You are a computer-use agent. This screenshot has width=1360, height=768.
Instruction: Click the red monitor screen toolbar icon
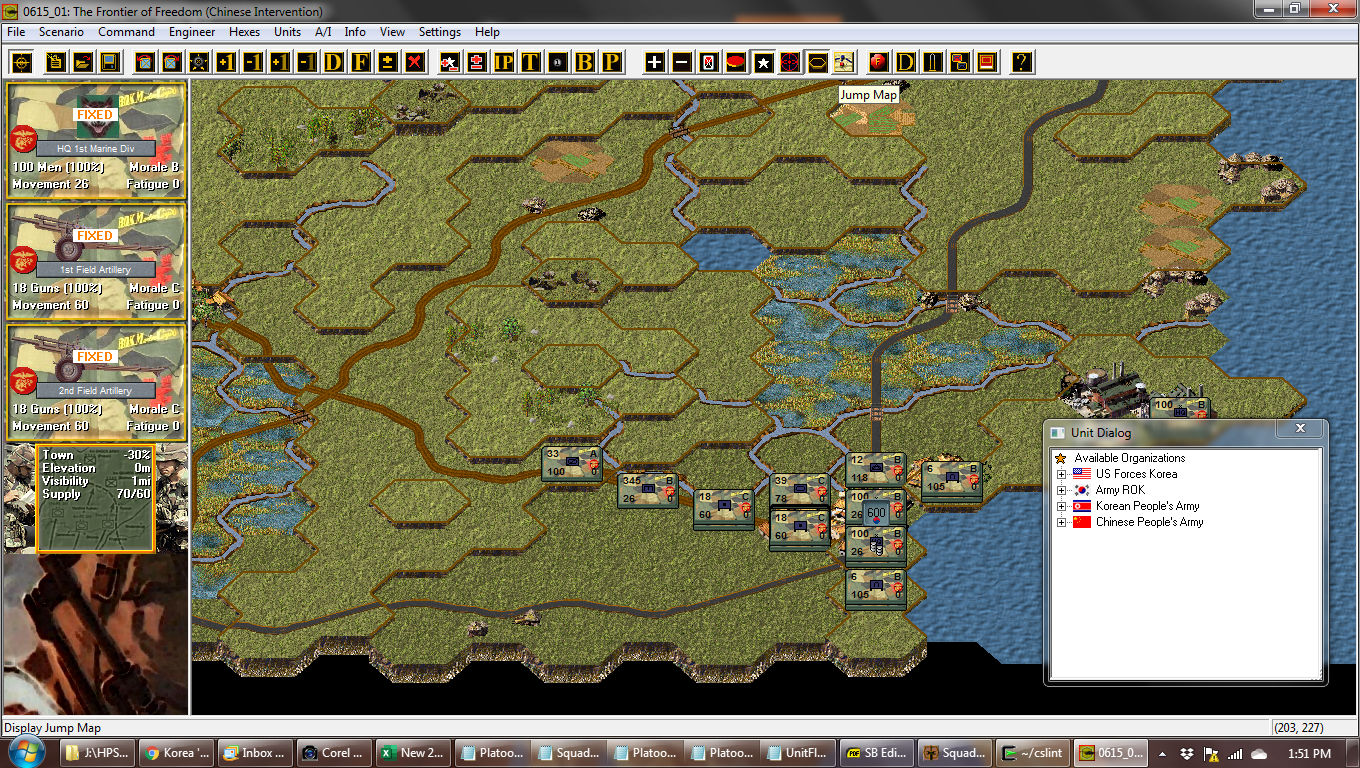tap(987, 62)
